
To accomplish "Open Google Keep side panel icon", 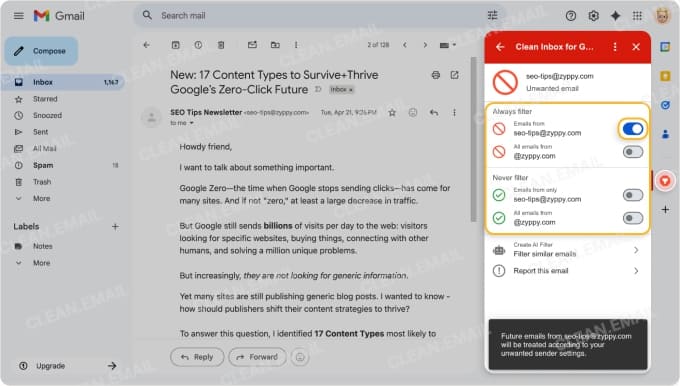I will 665,76.
